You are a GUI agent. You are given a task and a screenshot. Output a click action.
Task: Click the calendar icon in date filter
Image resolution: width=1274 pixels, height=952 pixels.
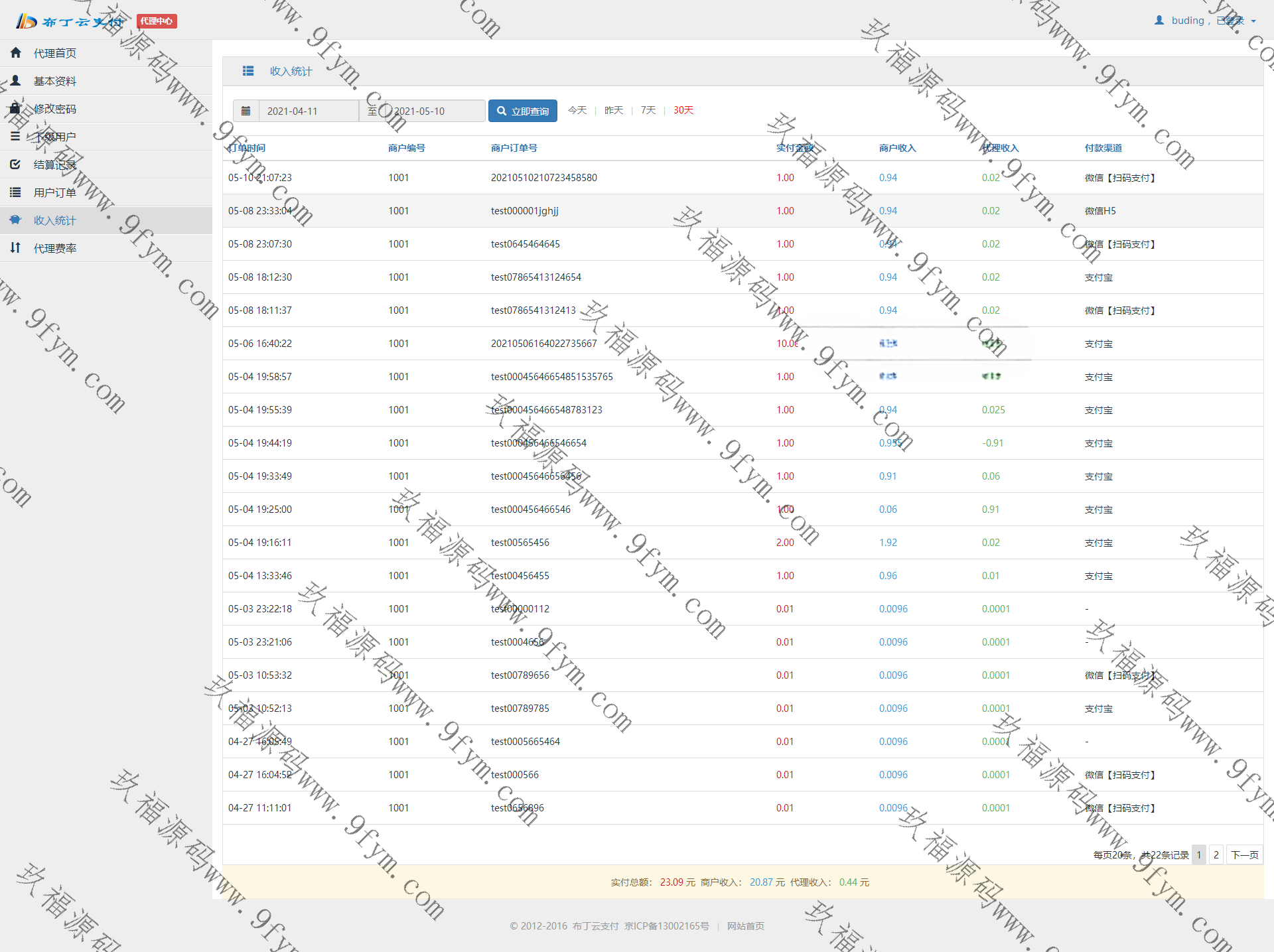pyautogui.click(x=246, y=111)
